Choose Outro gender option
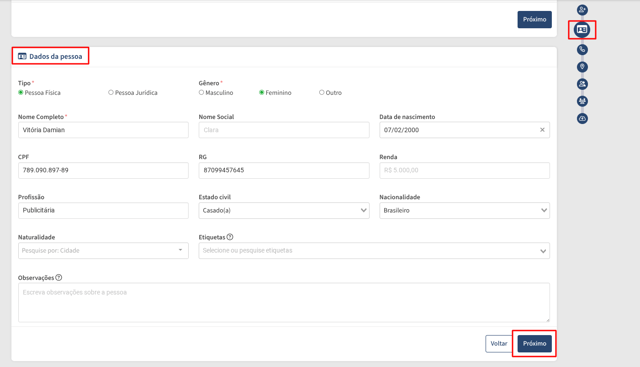This screenshot has height=367, width=640. (322, 93)
